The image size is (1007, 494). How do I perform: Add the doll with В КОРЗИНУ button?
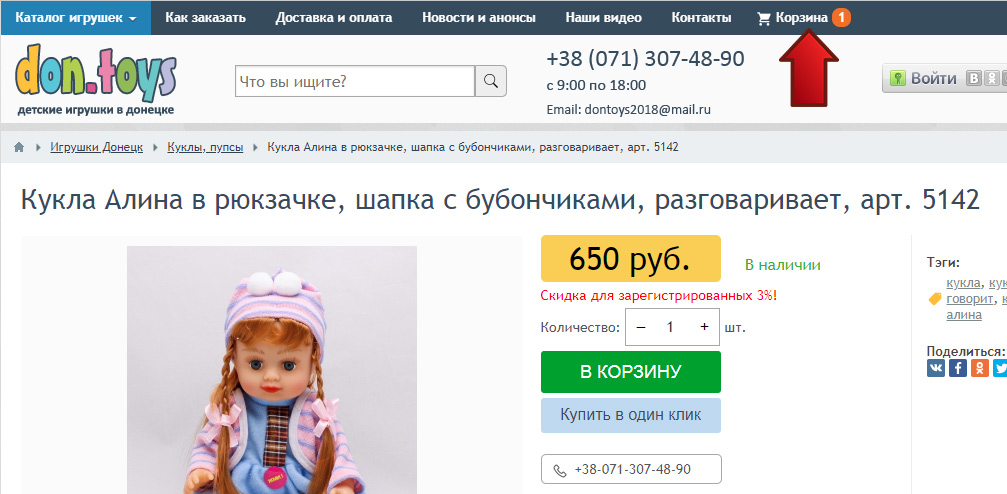[631, 372]
